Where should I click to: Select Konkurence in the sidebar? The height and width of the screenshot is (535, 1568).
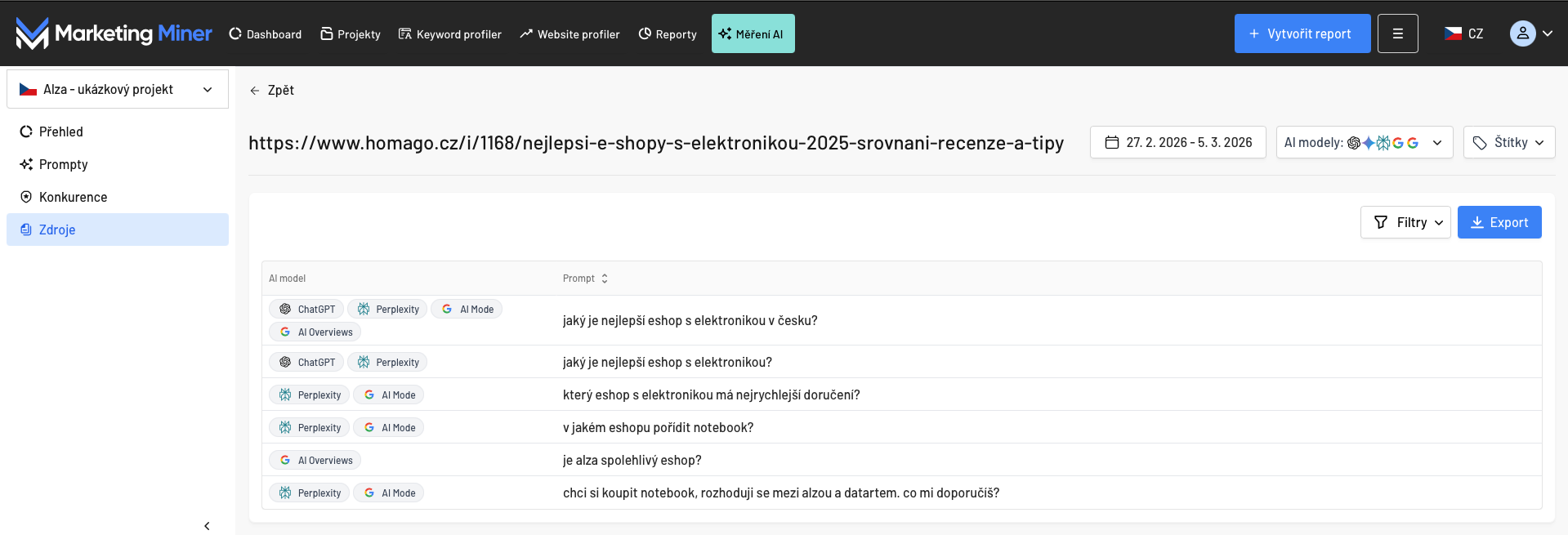click(x=73, y=197)
